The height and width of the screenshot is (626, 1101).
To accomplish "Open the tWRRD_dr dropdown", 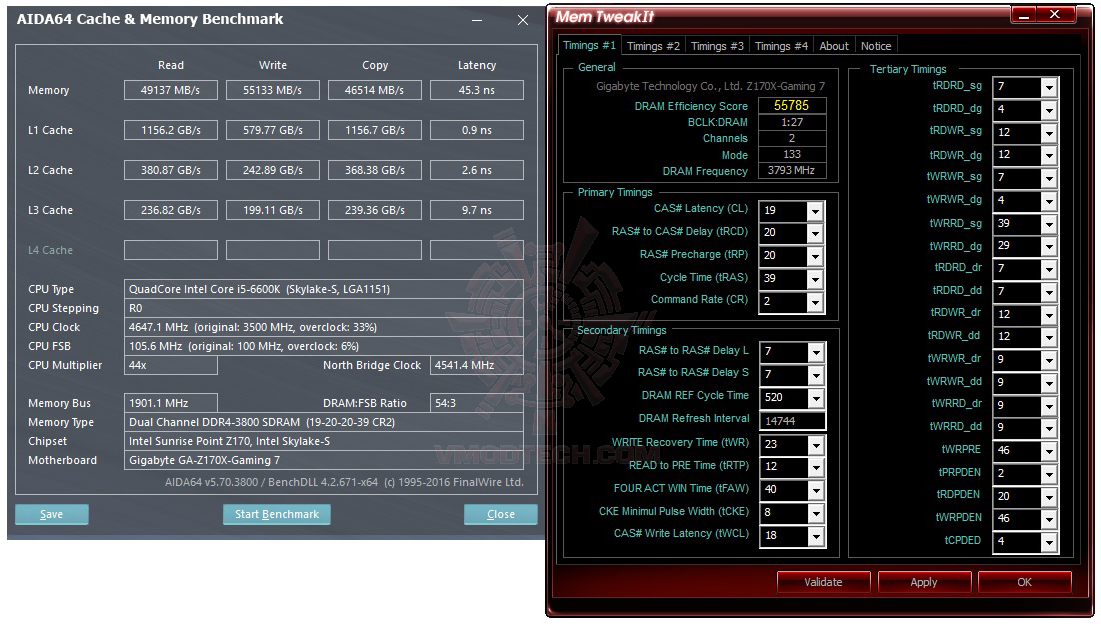I will 1048,406.
